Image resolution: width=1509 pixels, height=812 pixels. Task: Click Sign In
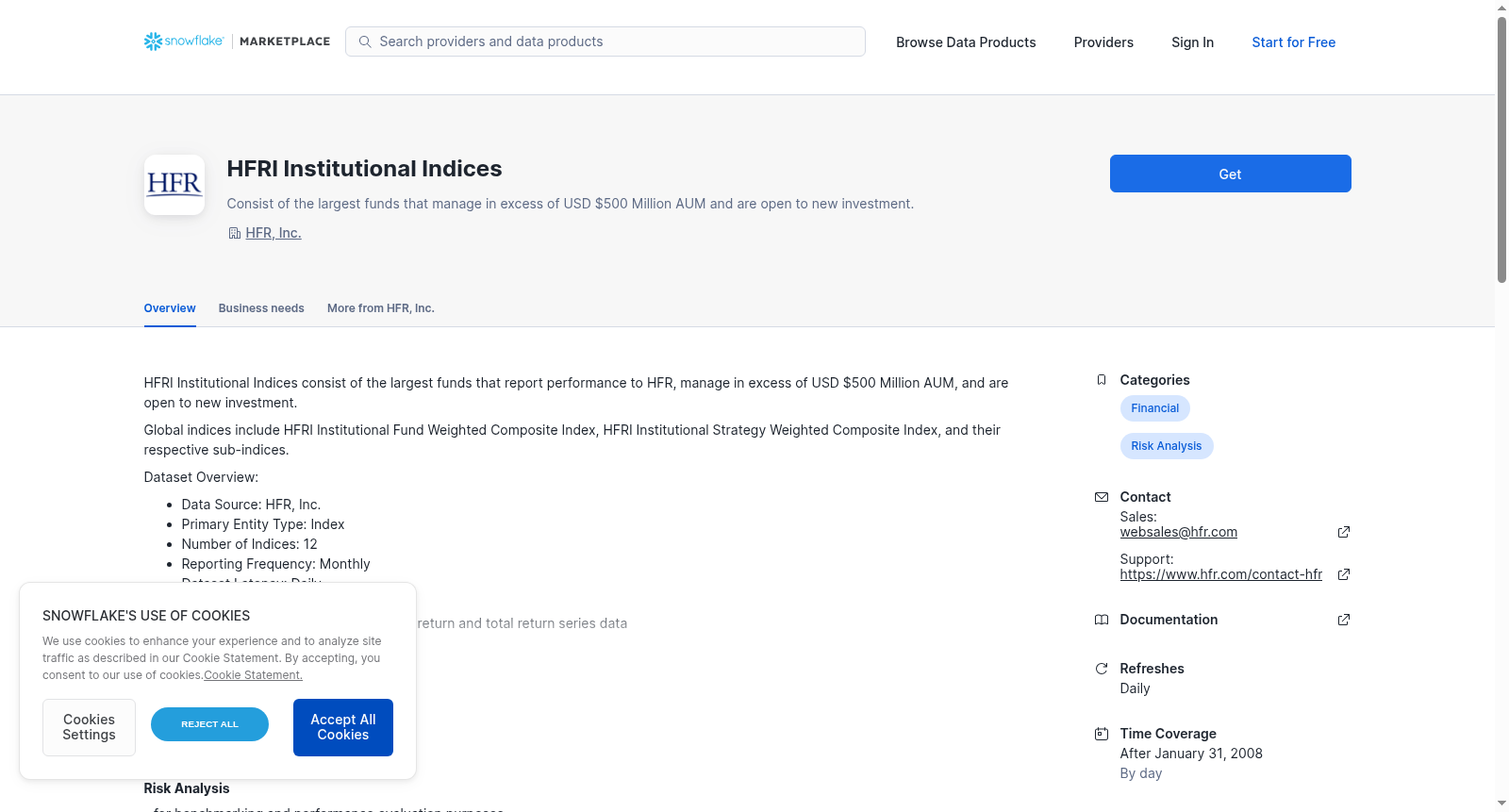[1192, 42]
